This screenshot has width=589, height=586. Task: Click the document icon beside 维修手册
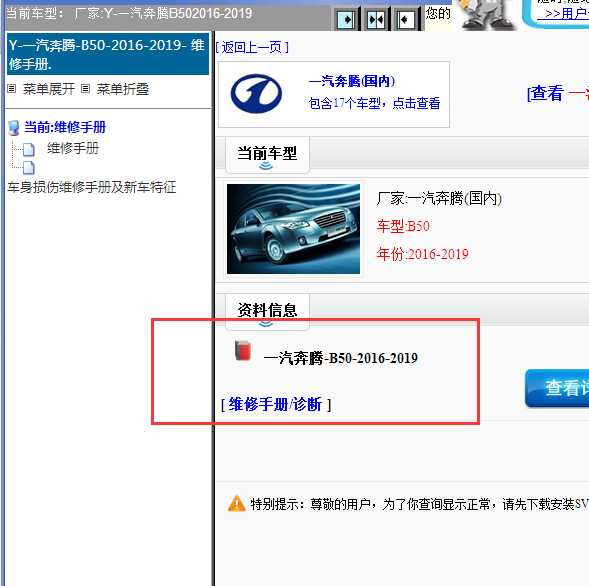29,149
